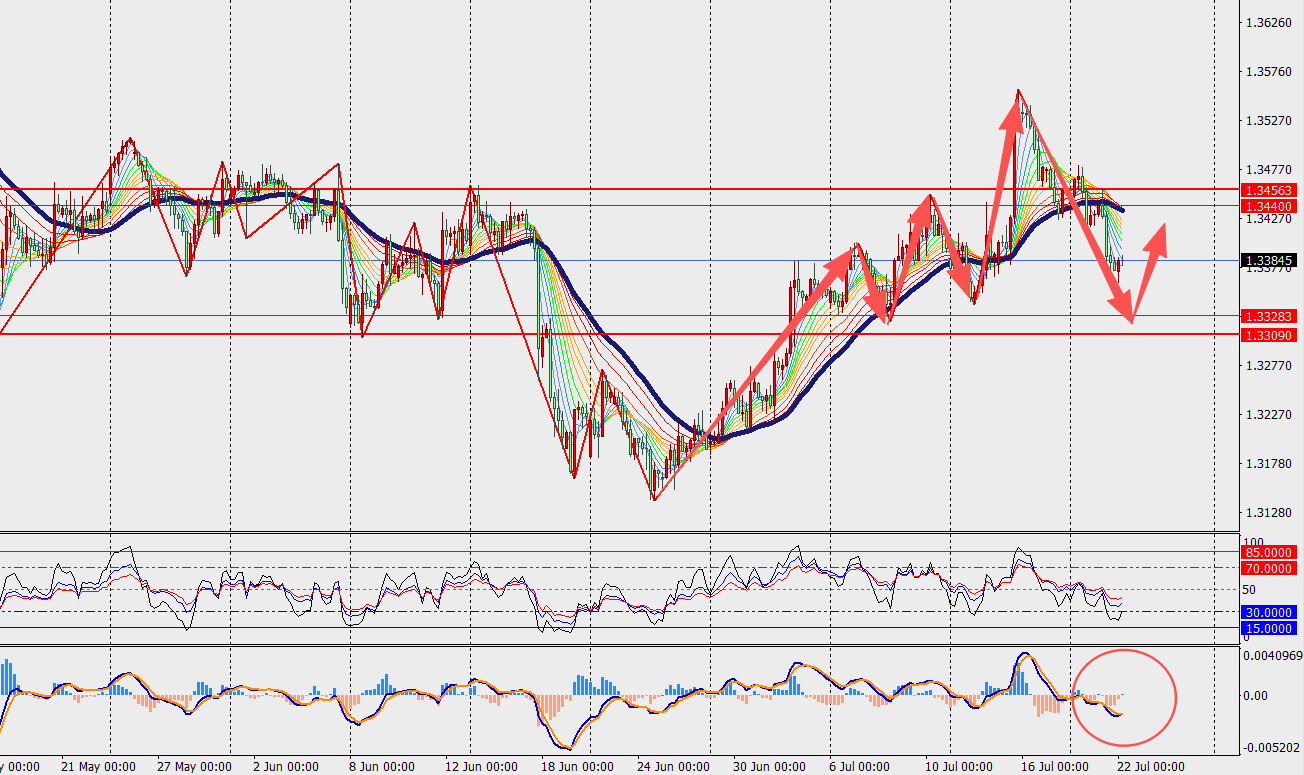Select the red circle on the MACD panel
The height and width of the screenshot is (775, 1304).
pyautogui.click(x=1124, y=697)
